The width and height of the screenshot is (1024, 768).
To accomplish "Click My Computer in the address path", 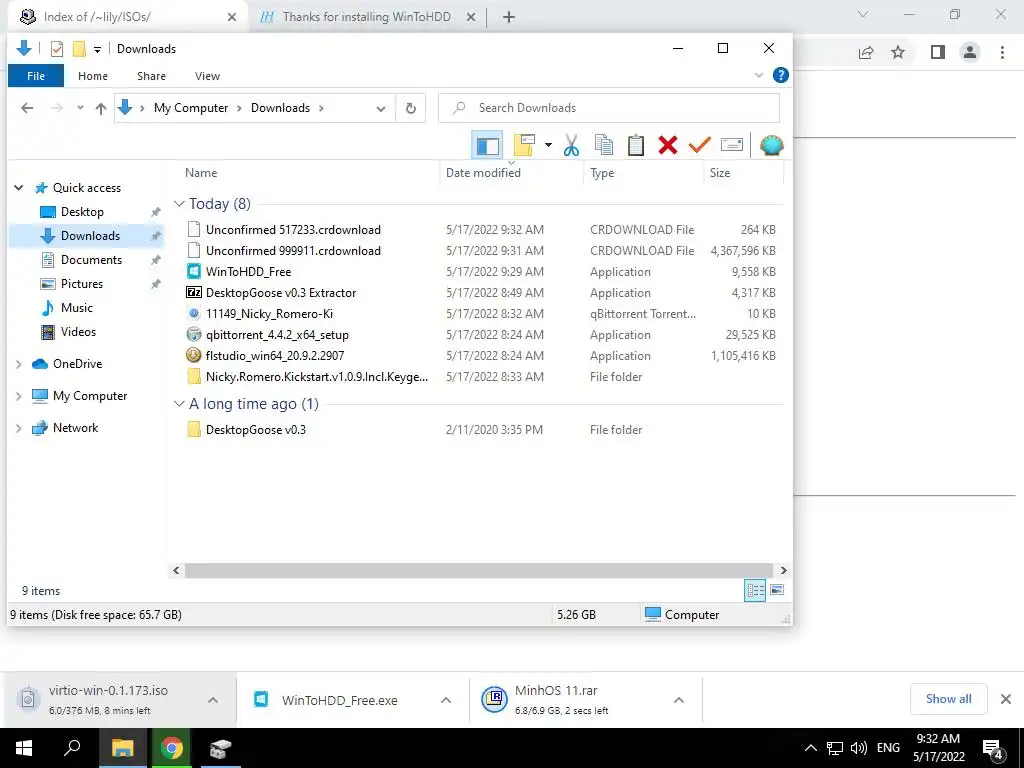I will tap(191, 108).
